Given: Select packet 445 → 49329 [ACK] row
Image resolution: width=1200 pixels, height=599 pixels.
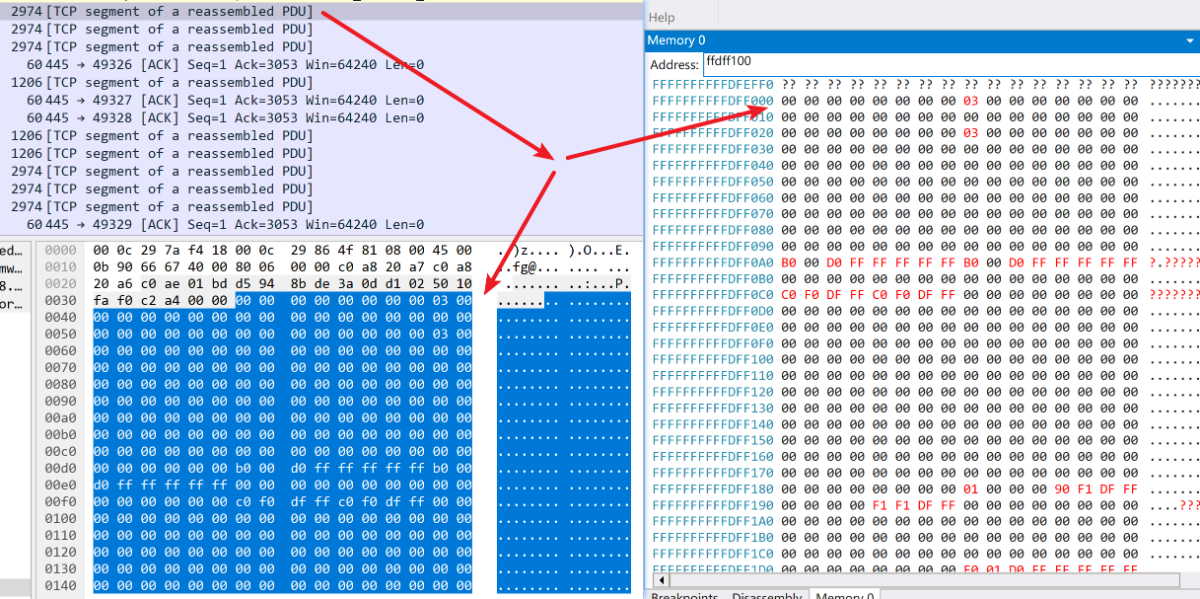Looking at the screenshot, I should (x=320, y=224).
